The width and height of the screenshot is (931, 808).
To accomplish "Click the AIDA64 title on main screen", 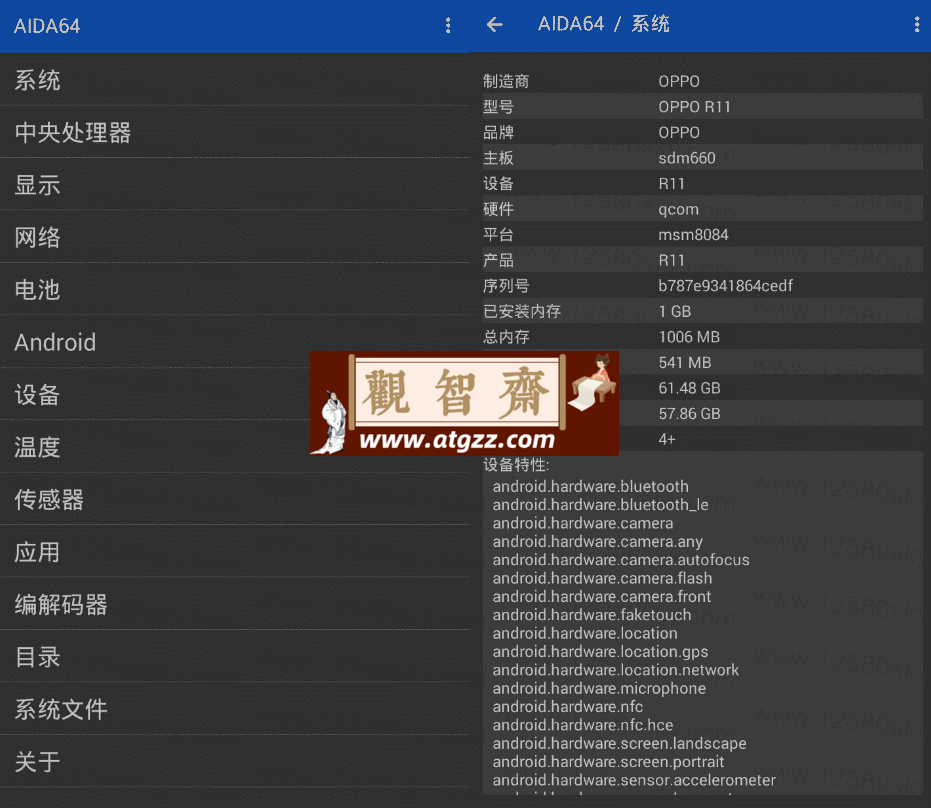I will click(x=47, y=26).
